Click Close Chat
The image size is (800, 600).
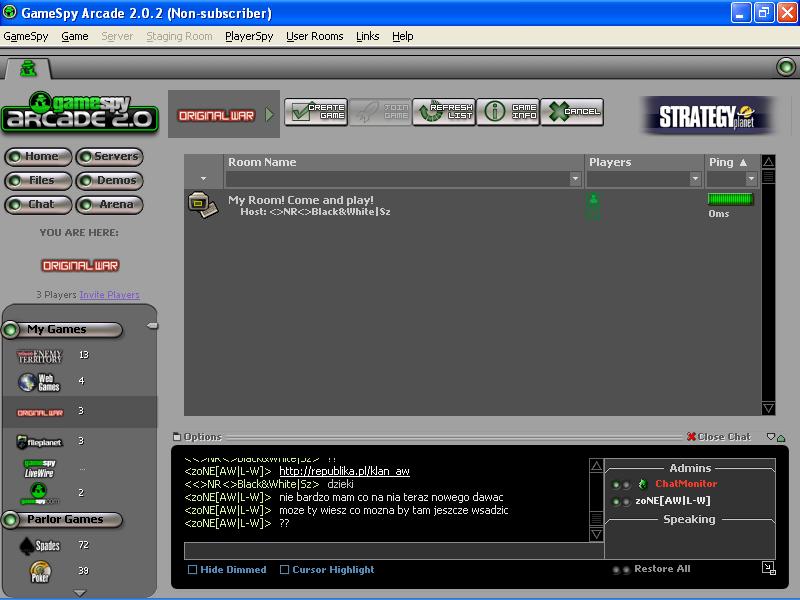click(x=719, y=437)
